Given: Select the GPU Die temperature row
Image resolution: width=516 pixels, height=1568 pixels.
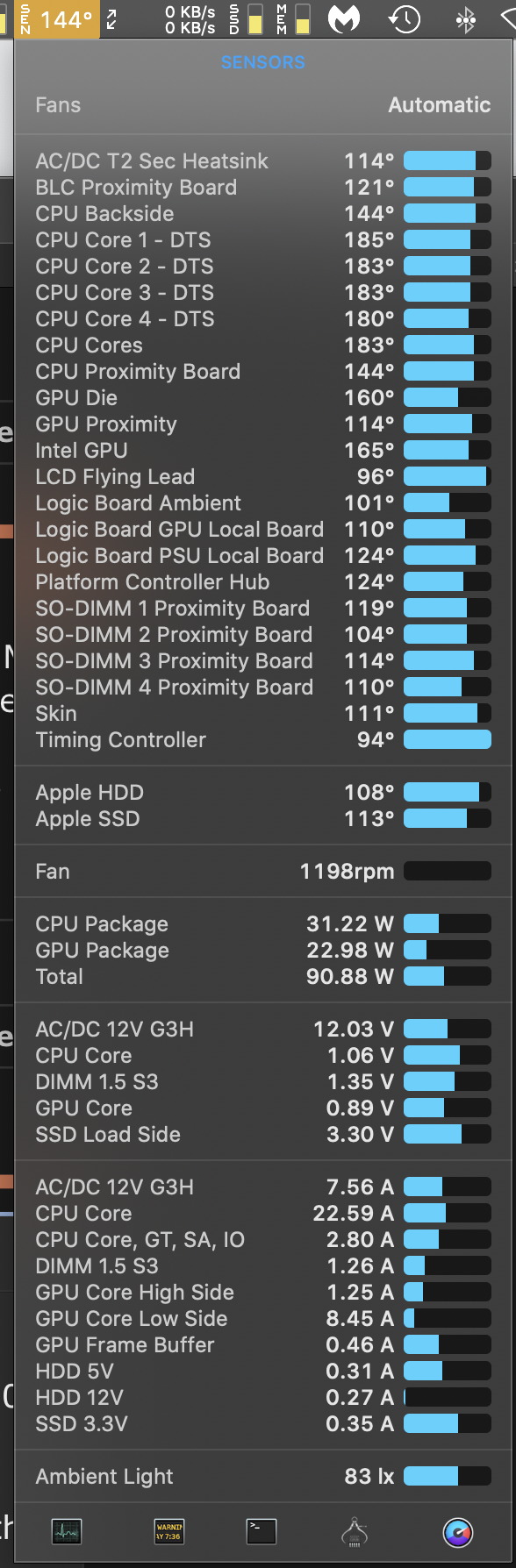Looking at the screenshot, I should coord(263,398).
